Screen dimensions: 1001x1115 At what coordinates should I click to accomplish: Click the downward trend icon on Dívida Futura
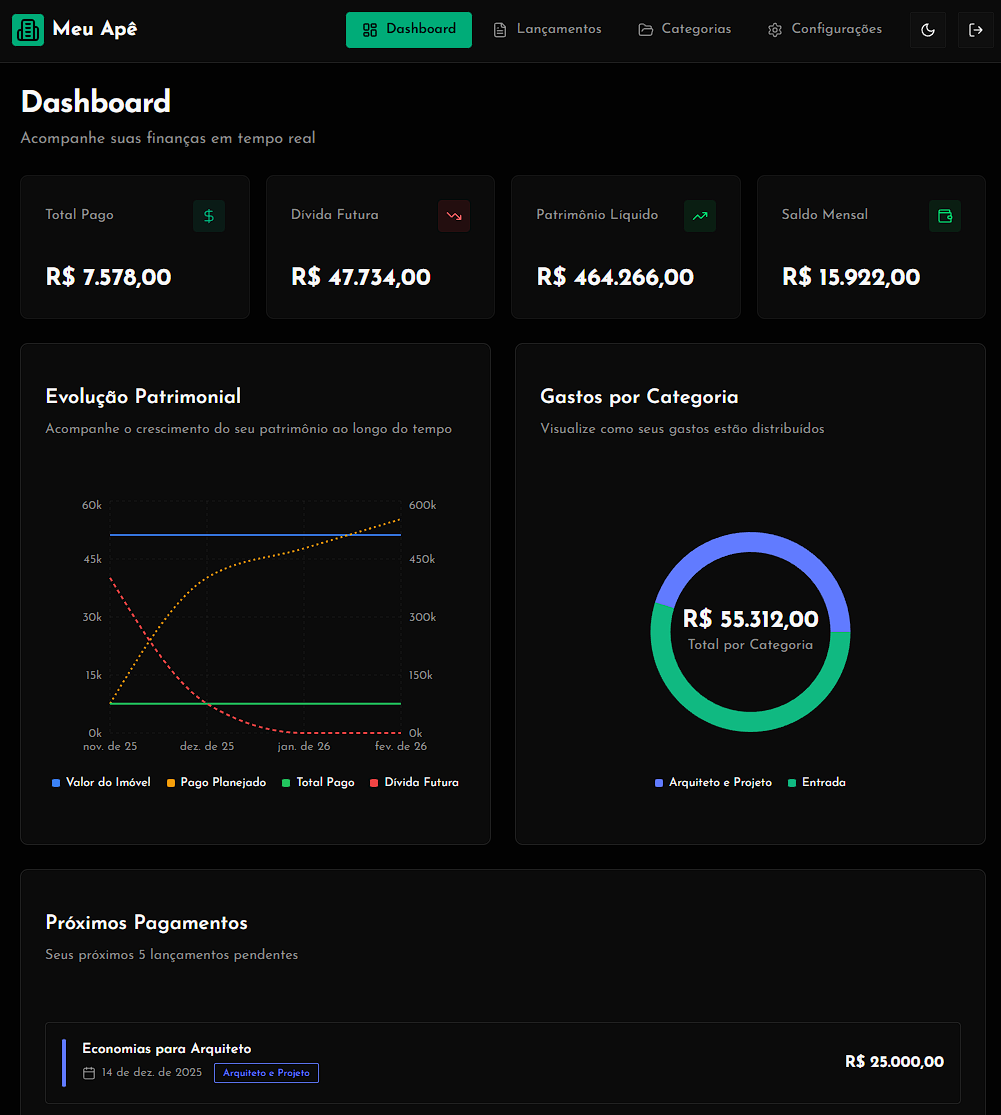454,215
